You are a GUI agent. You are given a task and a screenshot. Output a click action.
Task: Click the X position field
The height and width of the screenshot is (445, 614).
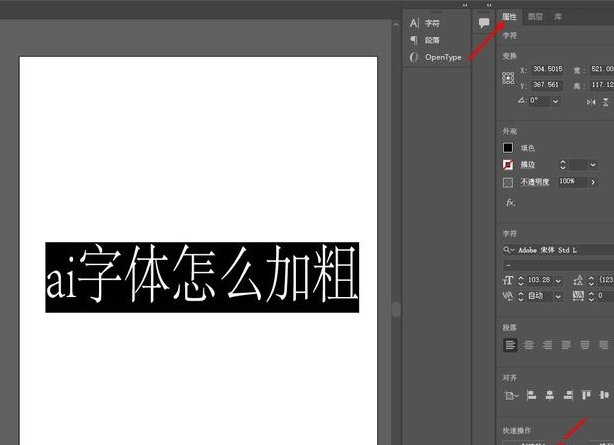point(547,69)
